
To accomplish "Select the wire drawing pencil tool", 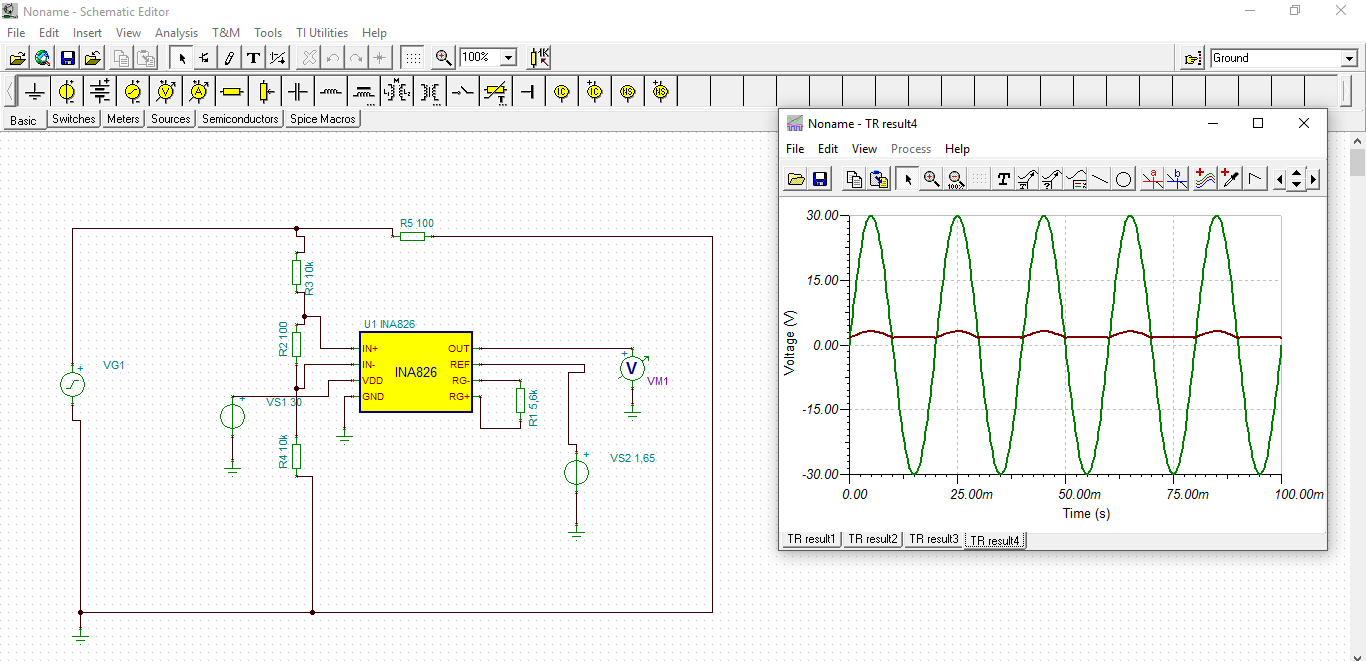I will [x=229, y=58].
